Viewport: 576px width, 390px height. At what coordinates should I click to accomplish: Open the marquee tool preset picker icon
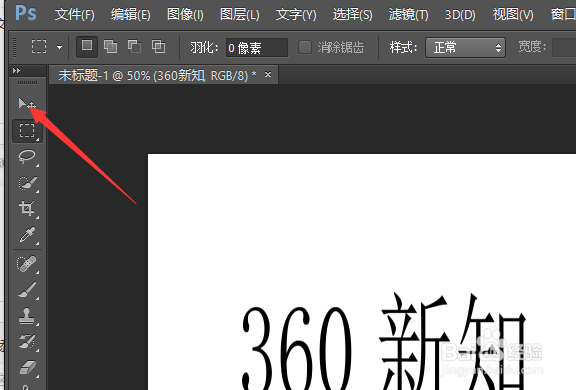coord(39,47)
